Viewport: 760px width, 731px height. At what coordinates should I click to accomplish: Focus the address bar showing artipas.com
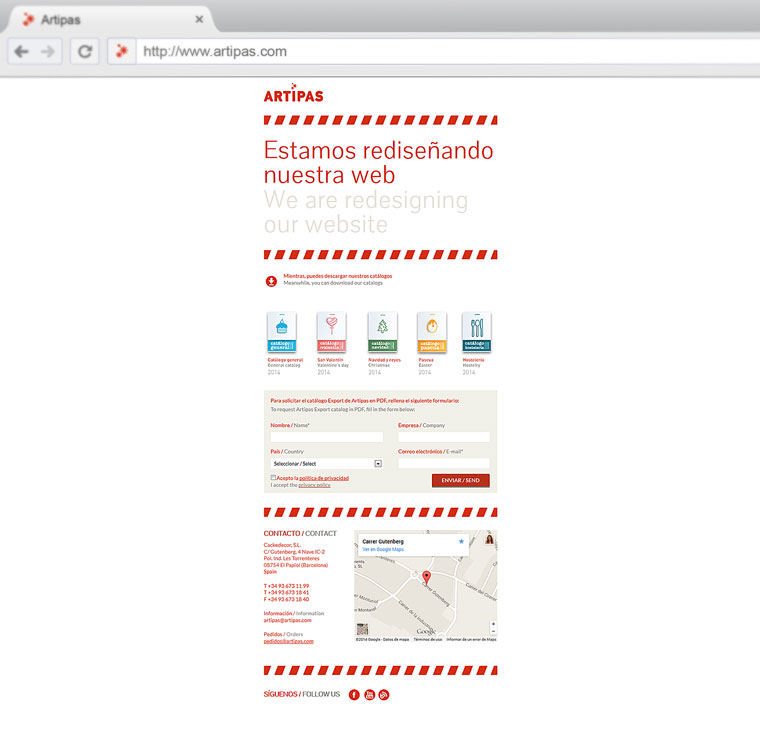tap(446, 51)
